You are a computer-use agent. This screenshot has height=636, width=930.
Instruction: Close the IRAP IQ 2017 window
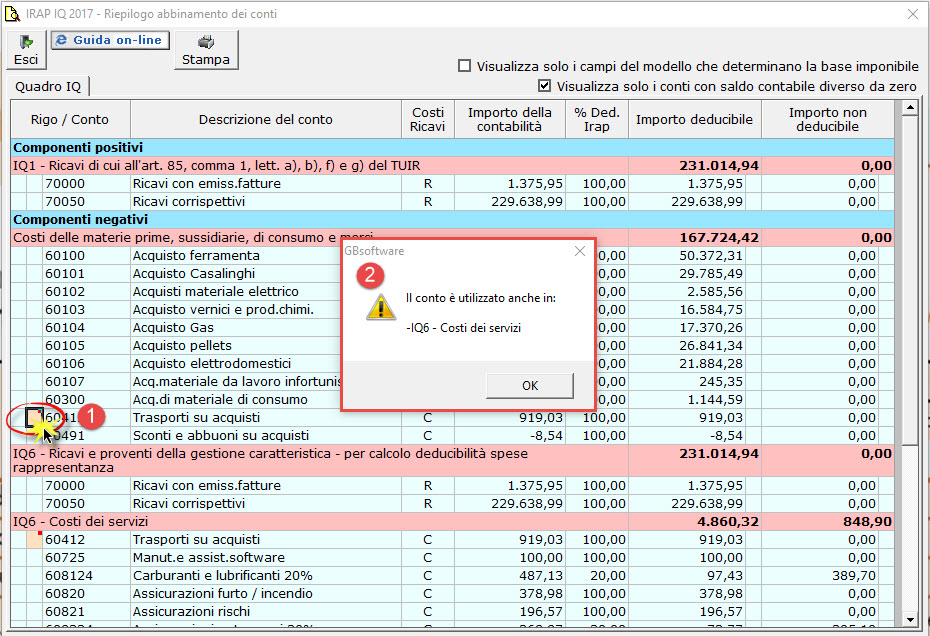[913, 14]
